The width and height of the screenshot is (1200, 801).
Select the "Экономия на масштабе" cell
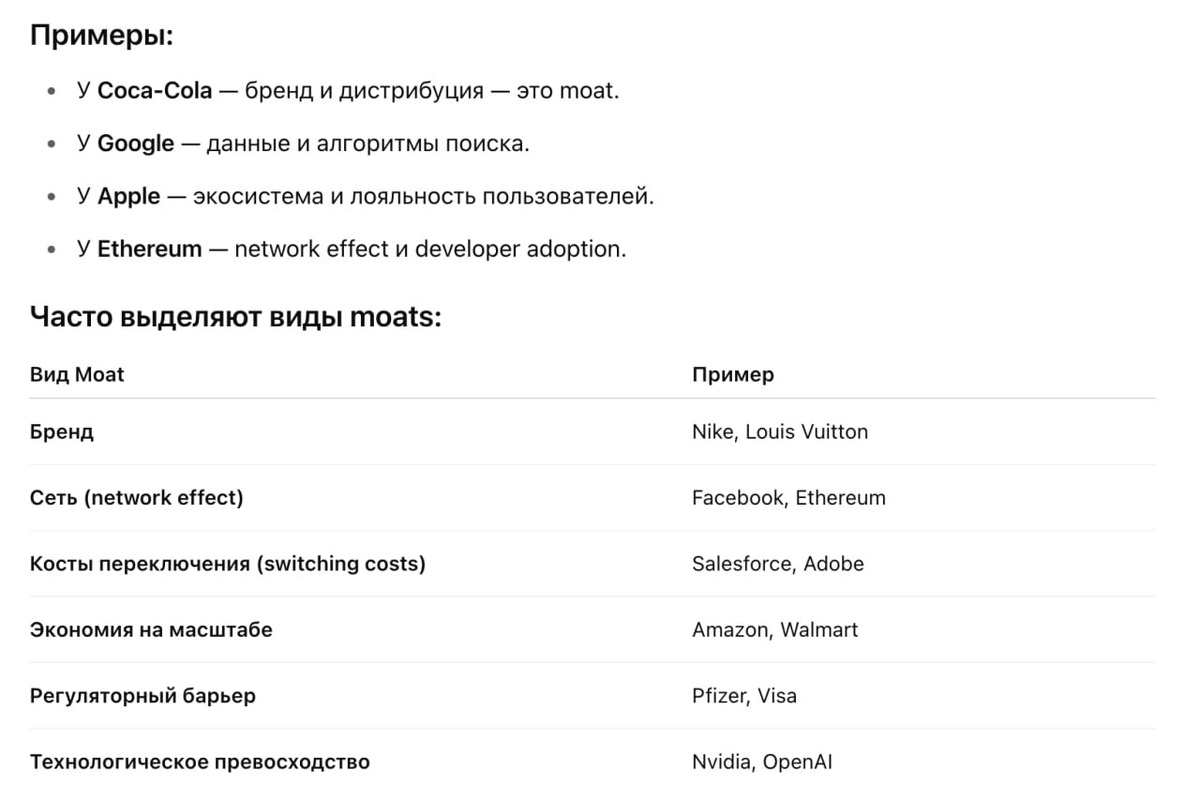click(151, 630)
